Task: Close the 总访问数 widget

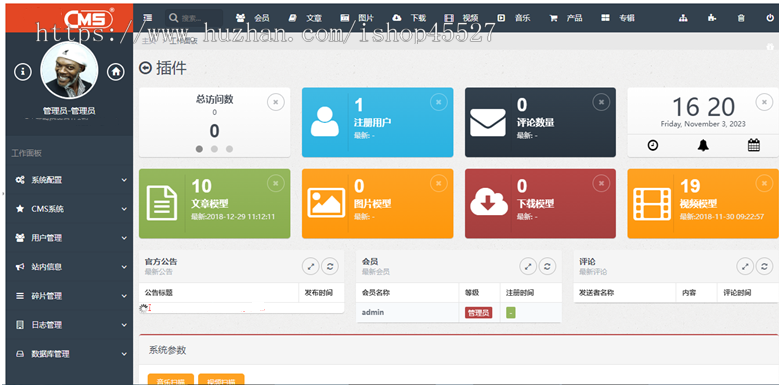Action: tap(276, 102)
